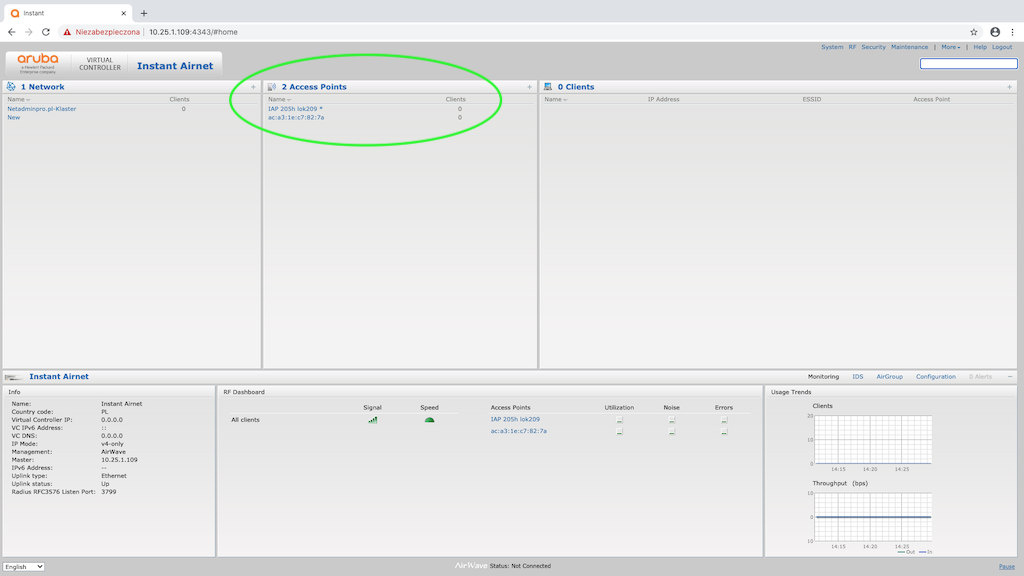The width and height of the screenshot is (1024, 576).
Task: Select the Netadminpro.pl-Klaster network link
Action: (x=42, y=109)
